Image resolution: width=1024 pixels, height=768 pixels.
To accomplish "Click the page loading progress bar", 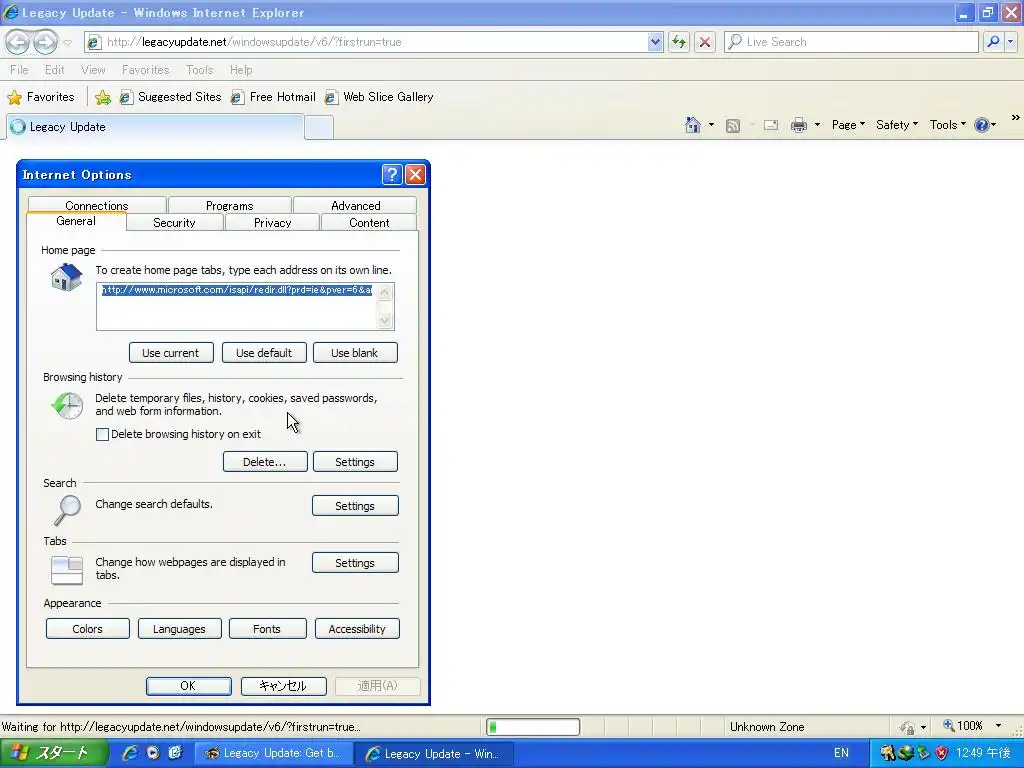I will tap(533, 727).
